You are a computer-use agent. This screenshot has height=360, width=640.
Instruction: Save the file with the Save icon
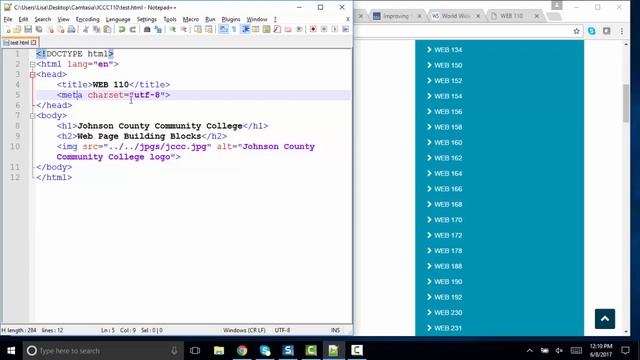pos(28,29)
